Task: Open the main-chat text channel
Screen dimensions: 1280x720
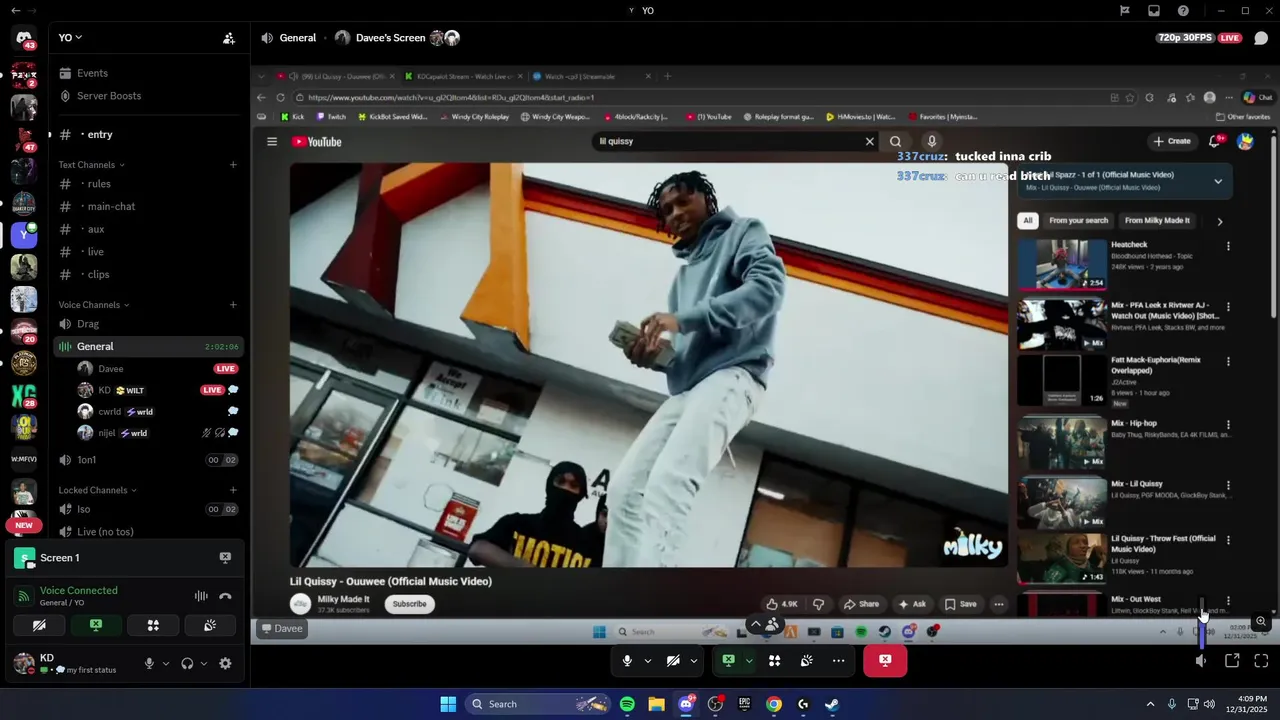Action: pyautogui.click(x=148, y=206)
